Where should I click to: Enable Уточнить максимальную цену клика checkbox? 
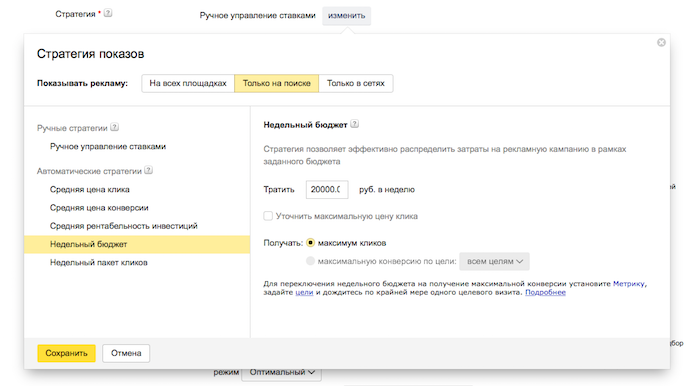pyautogui.click(x=268, y=216)
